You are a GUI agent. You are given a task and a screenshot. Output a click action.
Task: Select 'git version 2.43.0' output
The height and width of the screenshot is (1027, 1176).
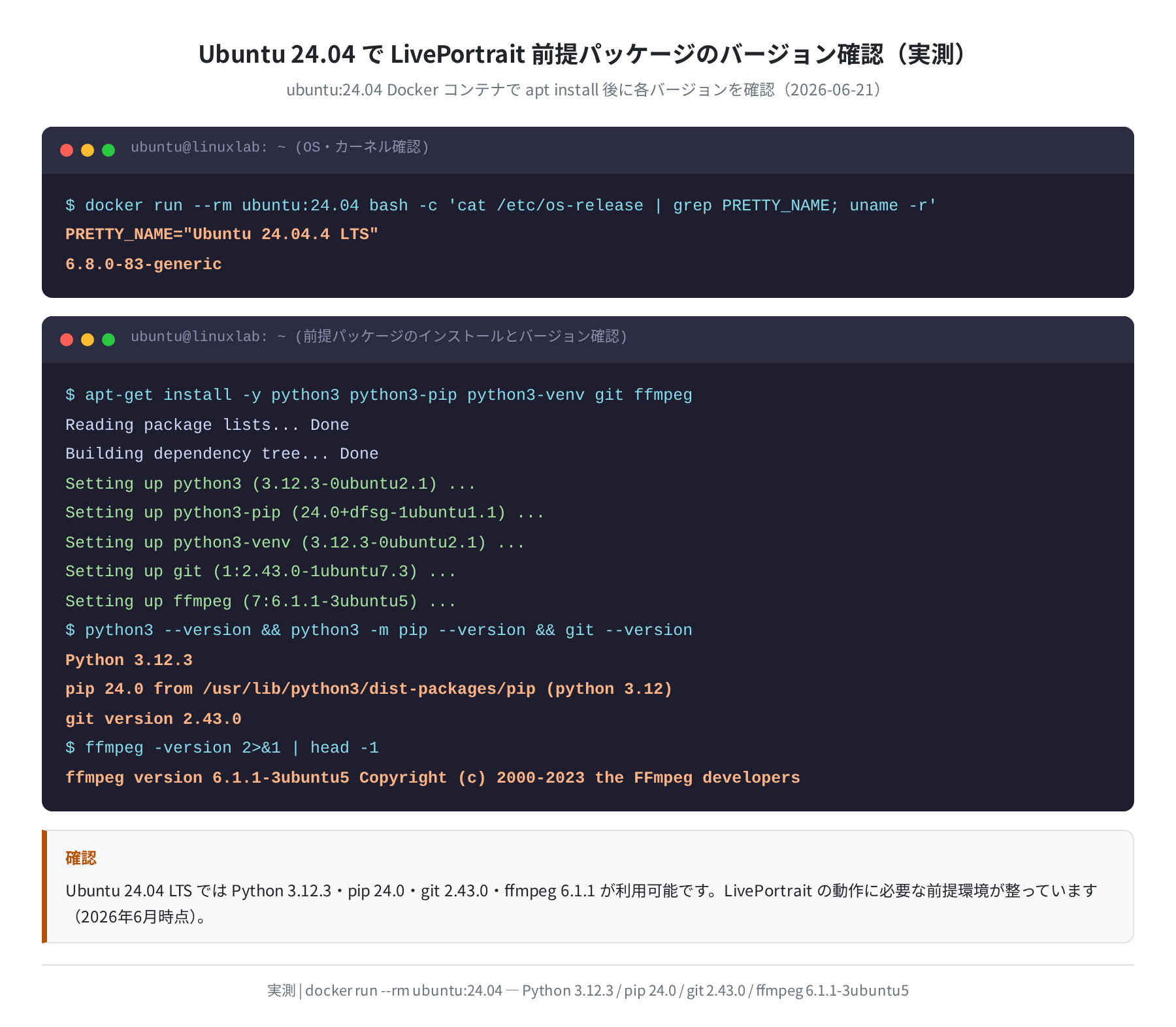pos(154,719)
